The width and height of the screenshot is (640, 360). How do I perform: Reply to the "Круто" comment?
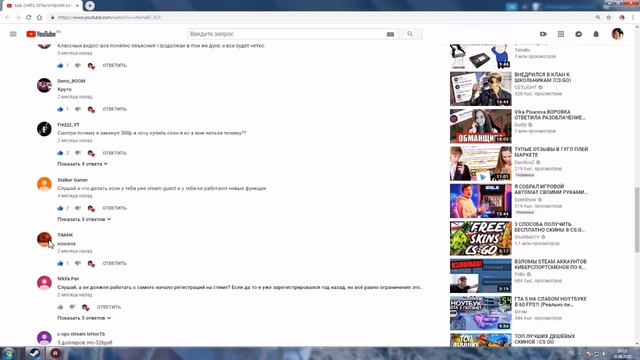114,109
